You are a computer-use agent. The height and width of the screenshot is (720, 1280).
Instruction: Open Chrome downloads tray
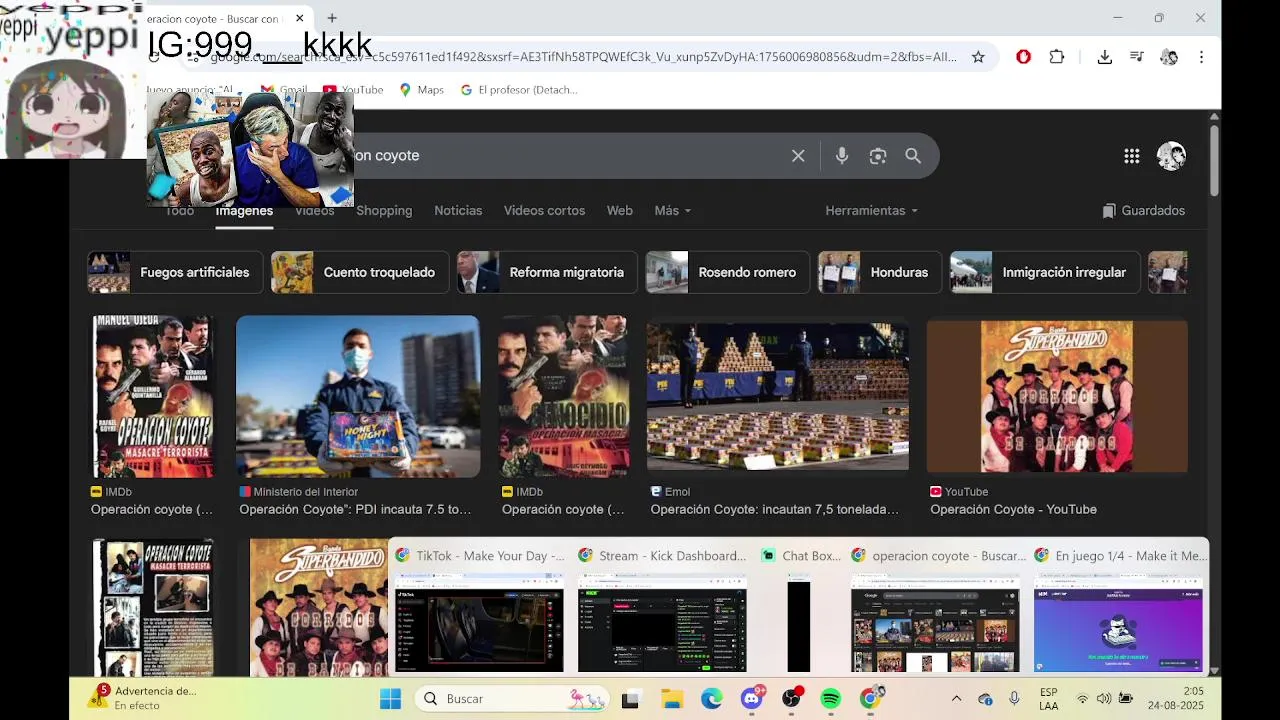click(x=1105, y=57)
